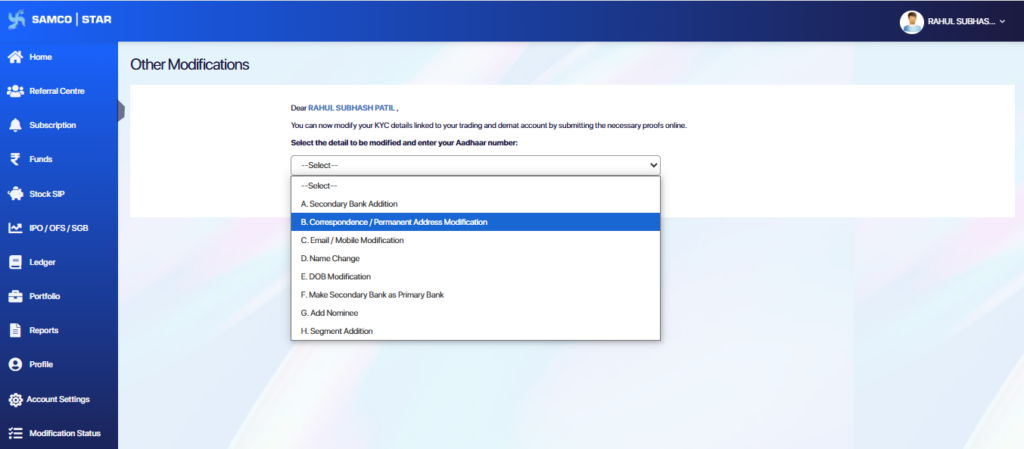The height and width of the screenshot is (449, 1024).
Task: Open the Portfolio briefcase icon
Action: pyautogui.click(x=15, y=296)
